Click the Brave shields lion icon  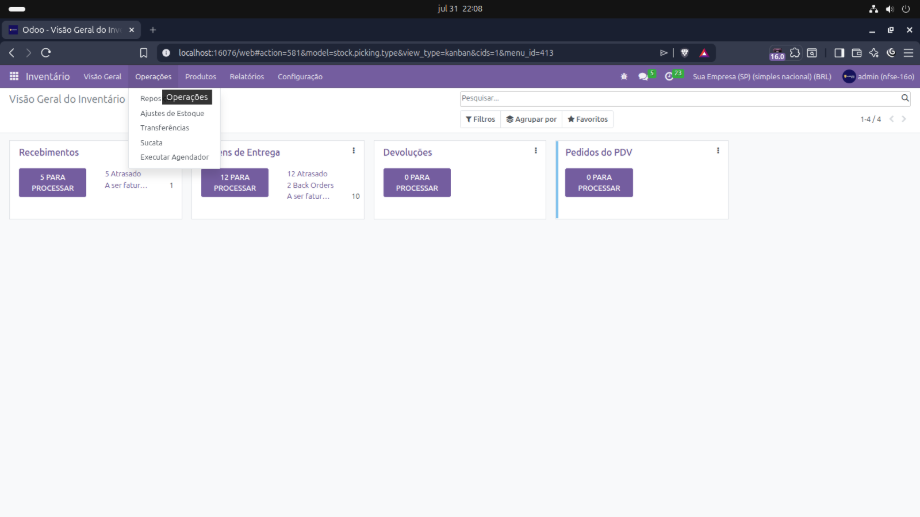pyautogui.click(x=684, y=53)
